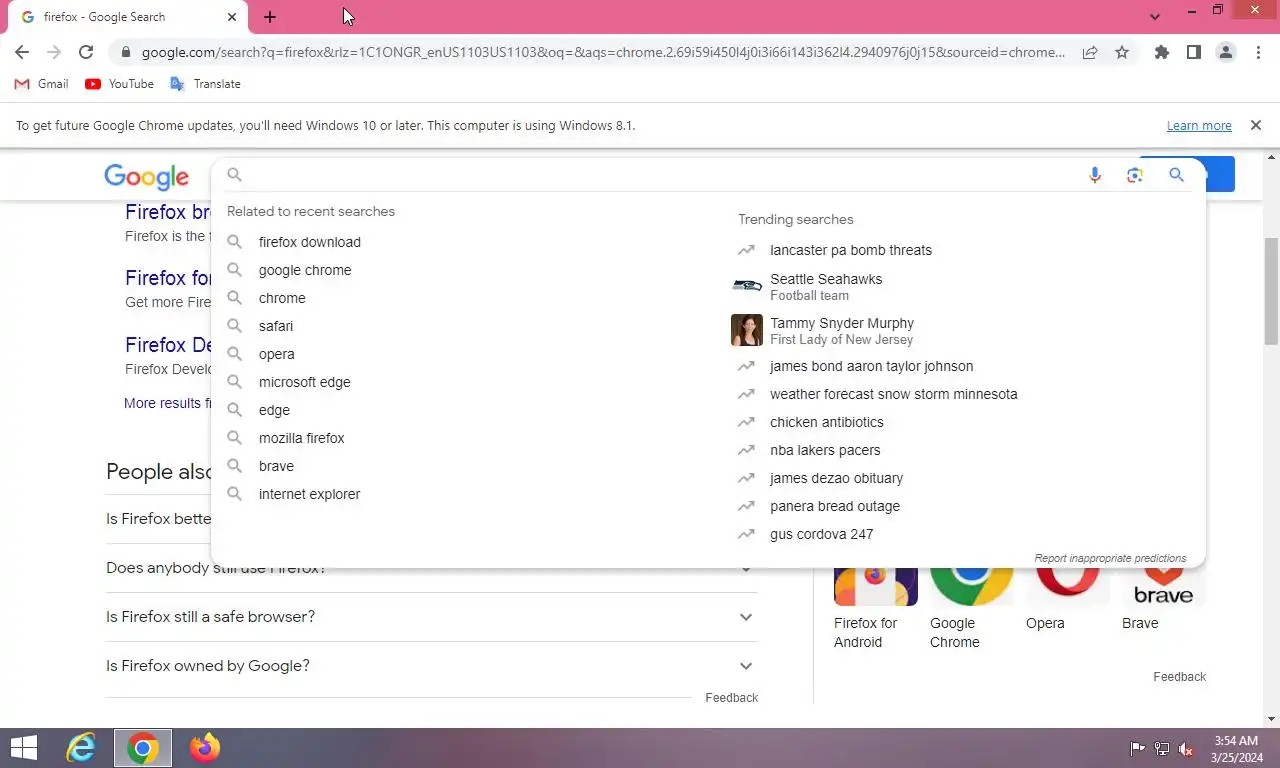Viewport: 1280px width, 768px height.
Task: Bookmark this page with the star icon
Action: [1122, 52]
